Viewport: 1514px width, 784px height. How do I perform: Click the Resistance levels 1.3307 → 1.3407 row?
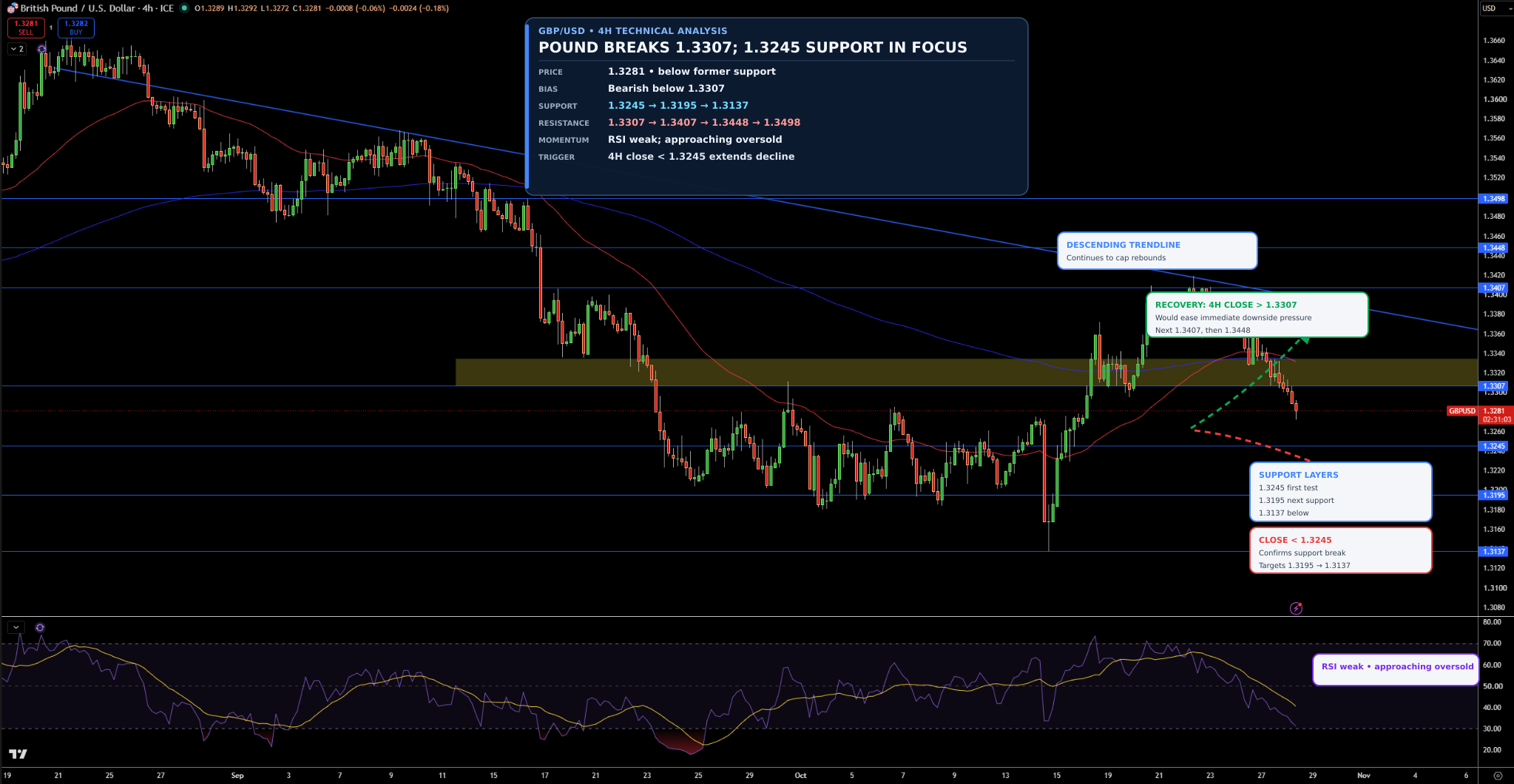pos(669,123)
